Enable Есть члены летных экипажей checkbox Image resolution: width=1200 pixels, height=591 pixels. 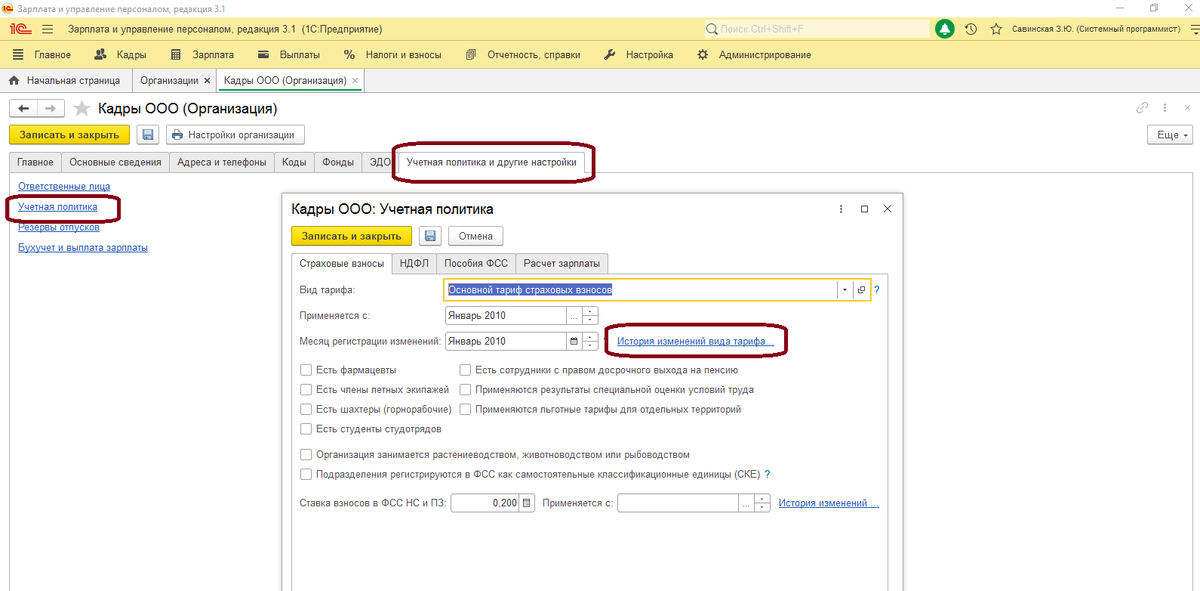(306, 390)
